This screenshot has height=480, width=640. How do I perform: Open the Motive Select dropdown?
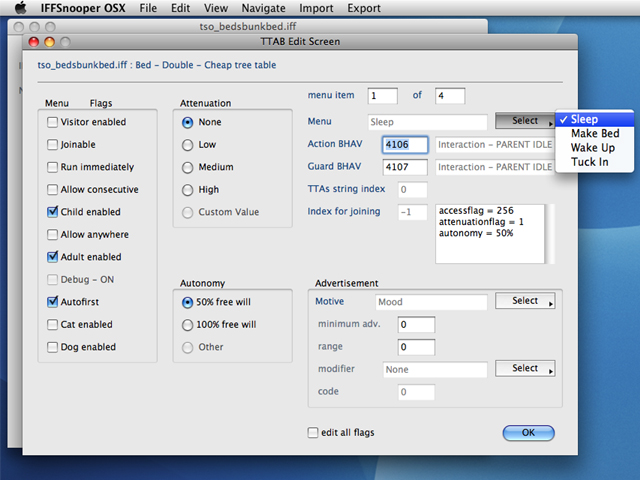[x=525, y=301]
